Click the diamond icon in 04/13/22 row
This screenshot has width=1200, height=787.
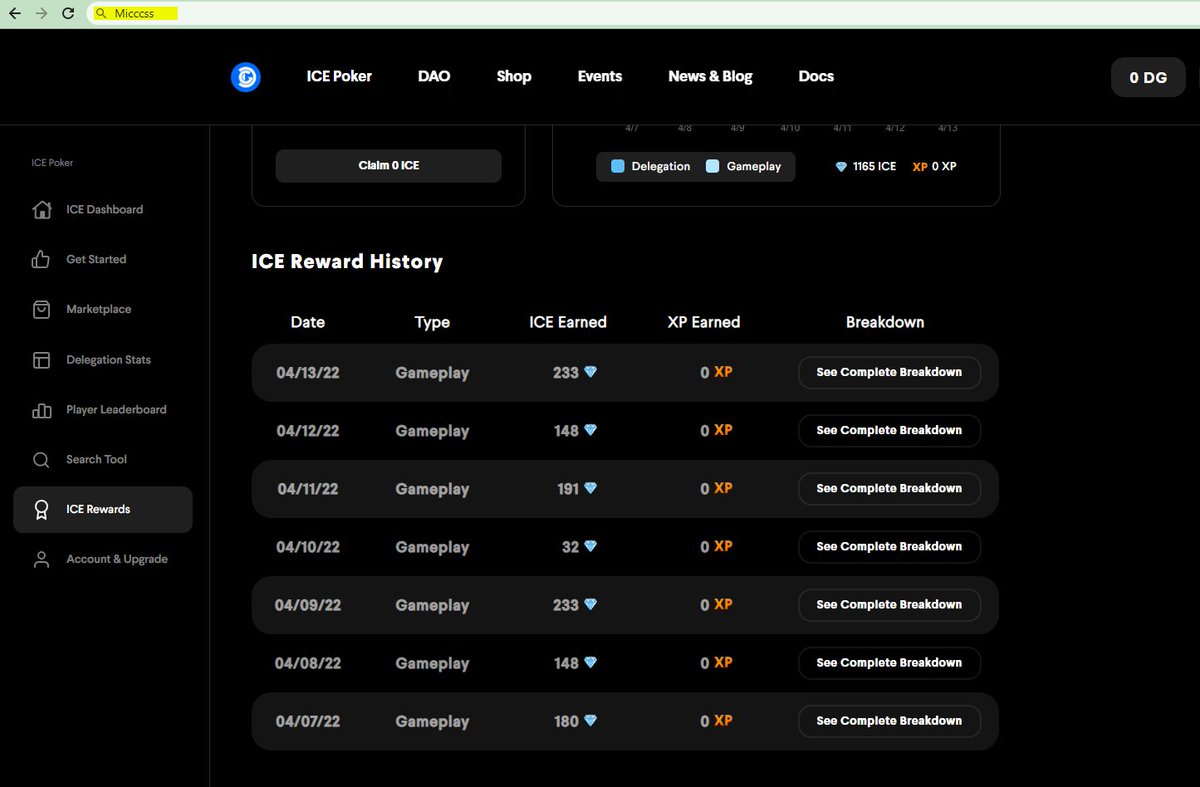591,372
